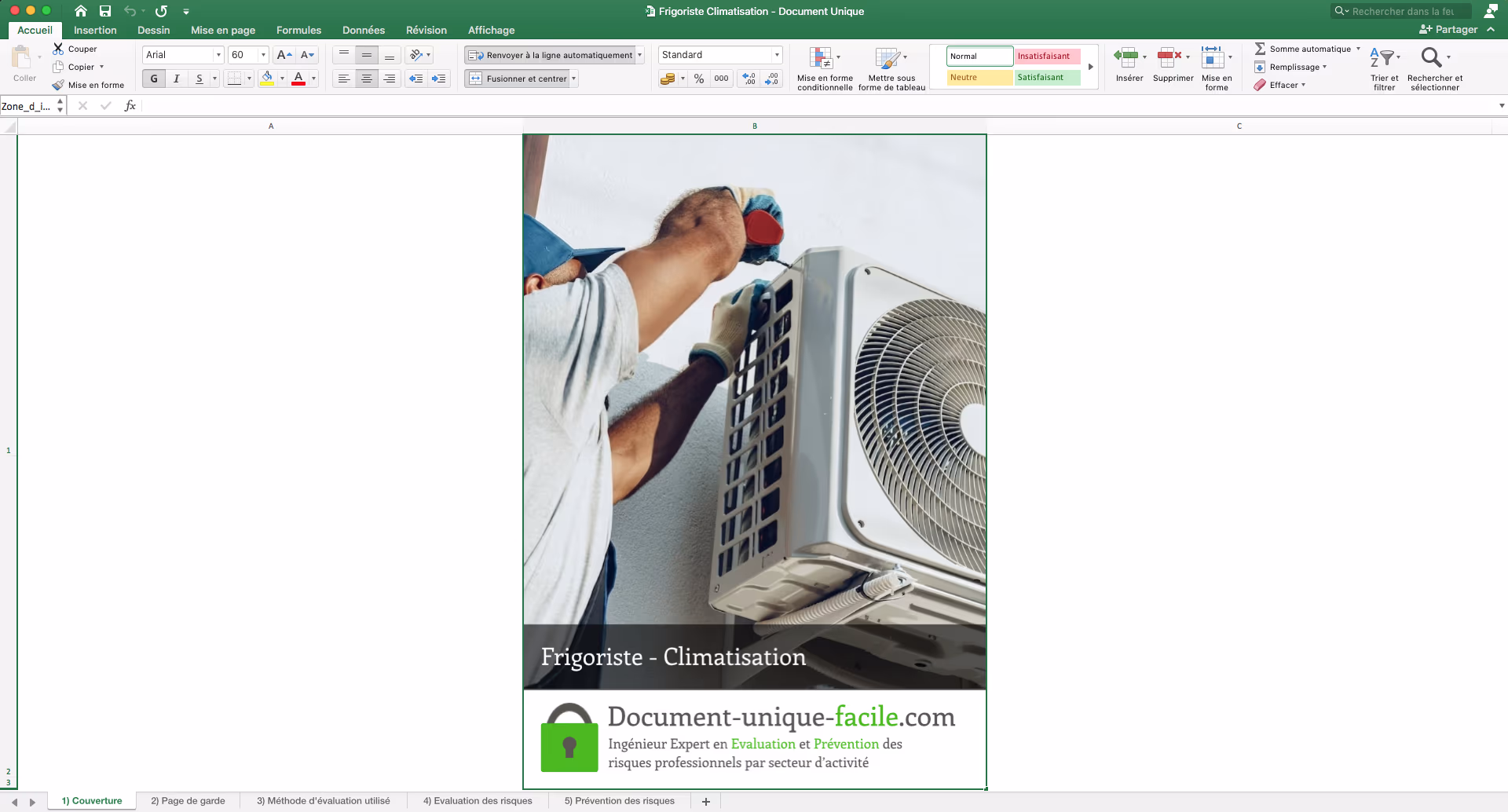Open the Insertion ribbon tab
This screenshot has height=812, width=1508.
[x=95, y=30]
